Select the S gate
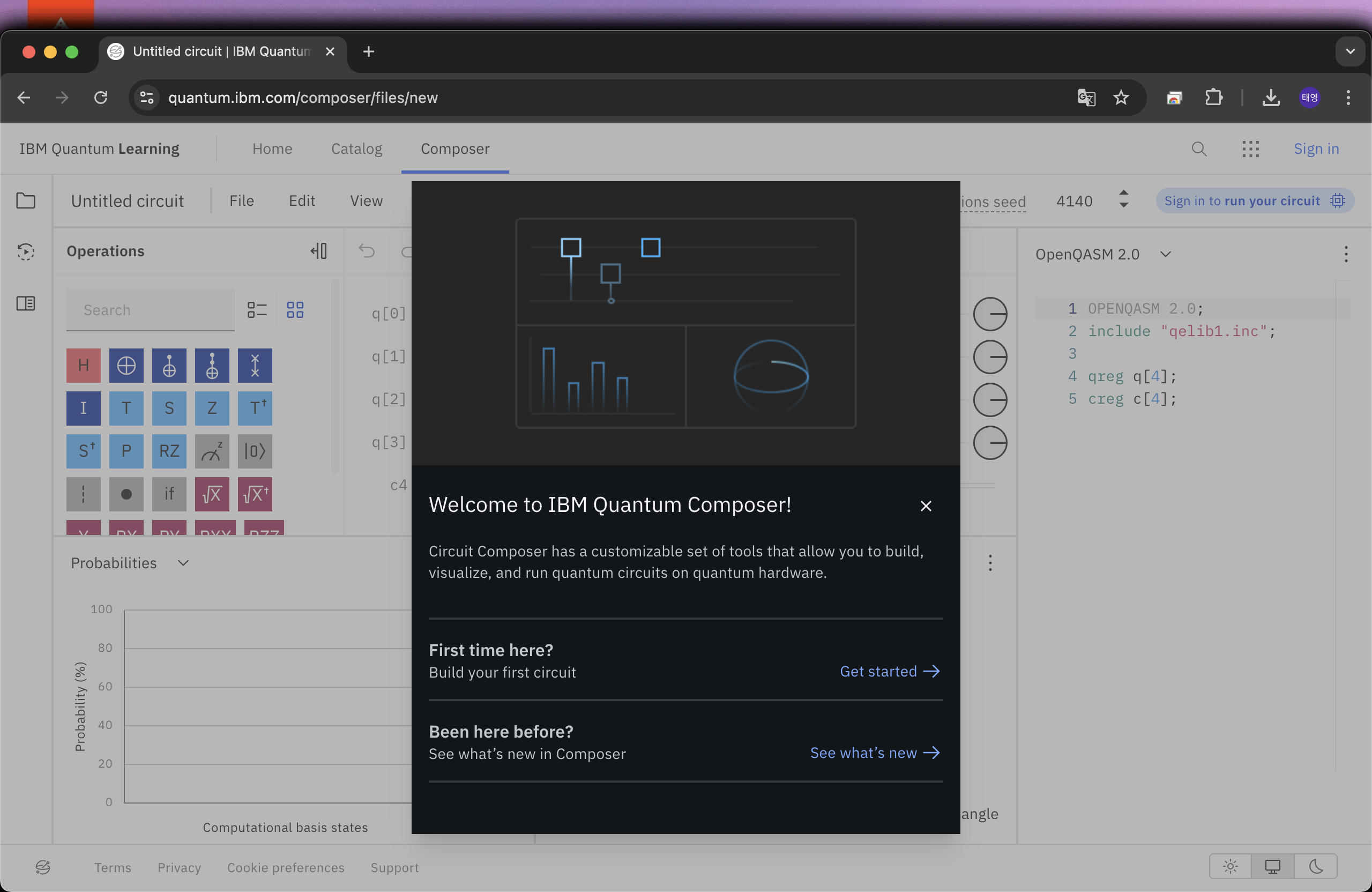1372x892 pixels. point(169,408)
